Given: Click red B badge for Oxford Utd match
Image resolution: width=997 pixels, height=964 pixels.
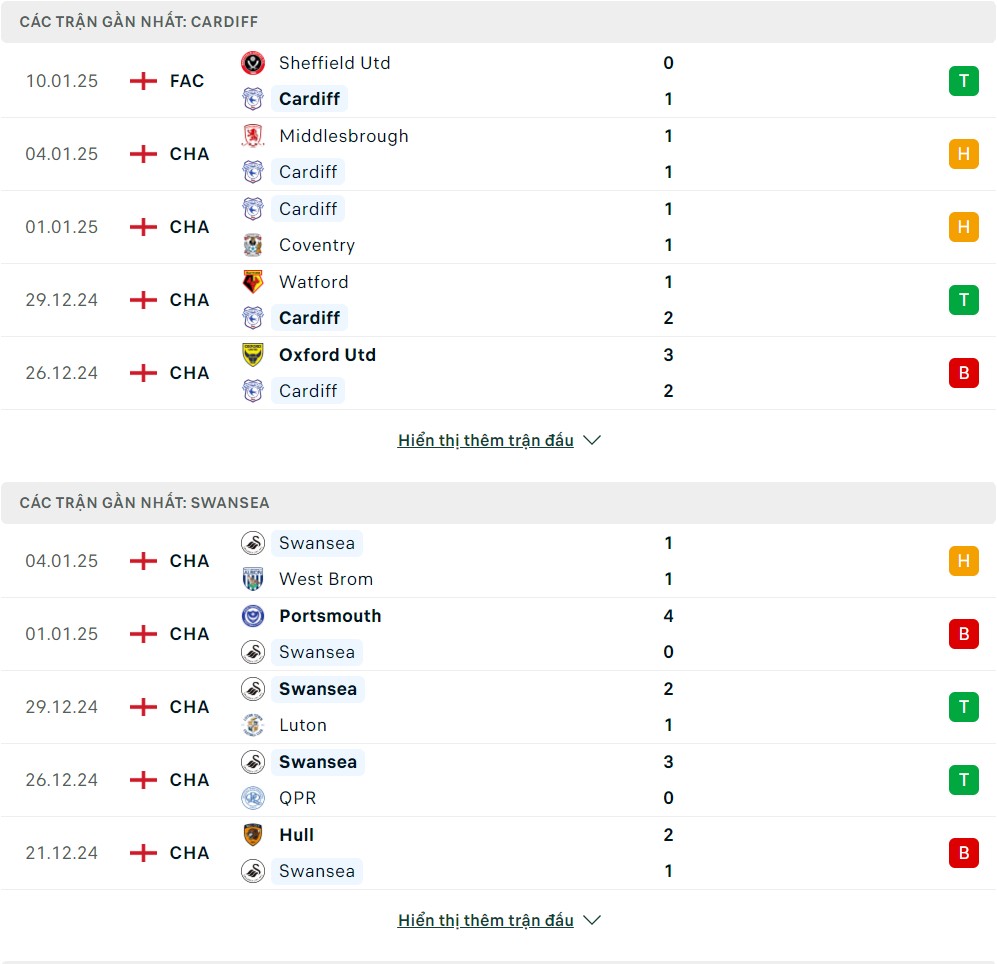Looking at the screenshot, I should pyautogui.click(x=963, y=373).
